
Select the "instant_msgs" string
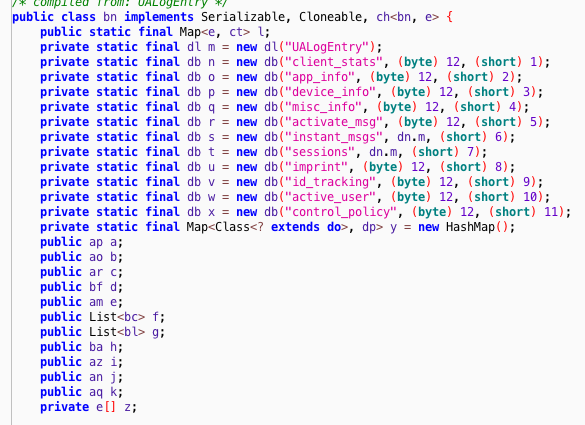tap(334, 137)
